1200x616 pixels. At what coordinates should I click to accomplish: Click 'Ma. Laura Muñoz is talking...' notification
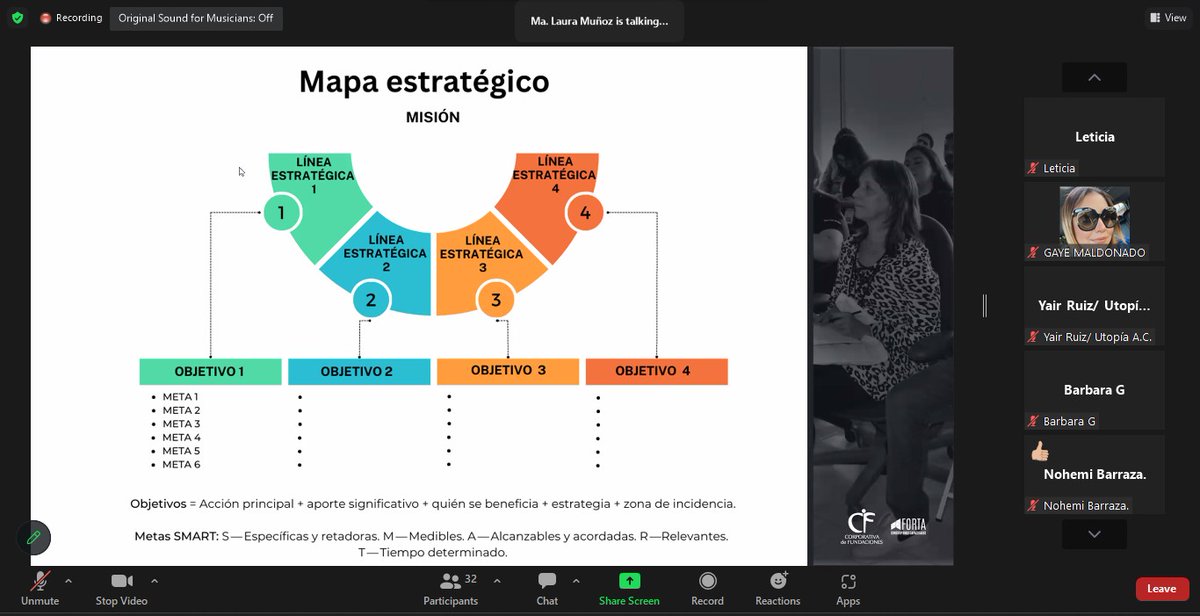pyautogui.click(x=599, y=21)
